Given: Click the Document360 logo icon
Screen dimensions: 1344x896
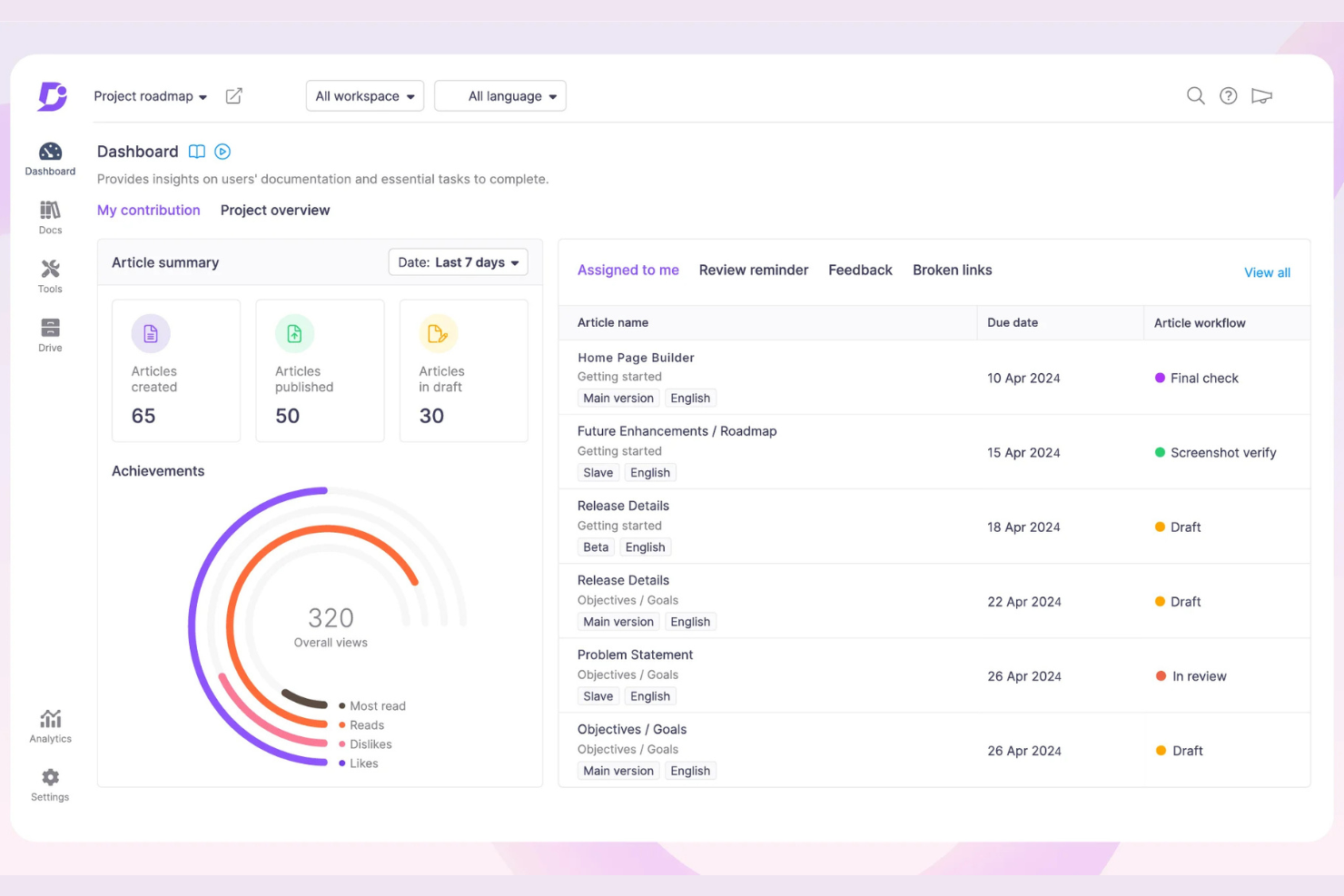Looking at the screenshot, I should tap(53, 96).
